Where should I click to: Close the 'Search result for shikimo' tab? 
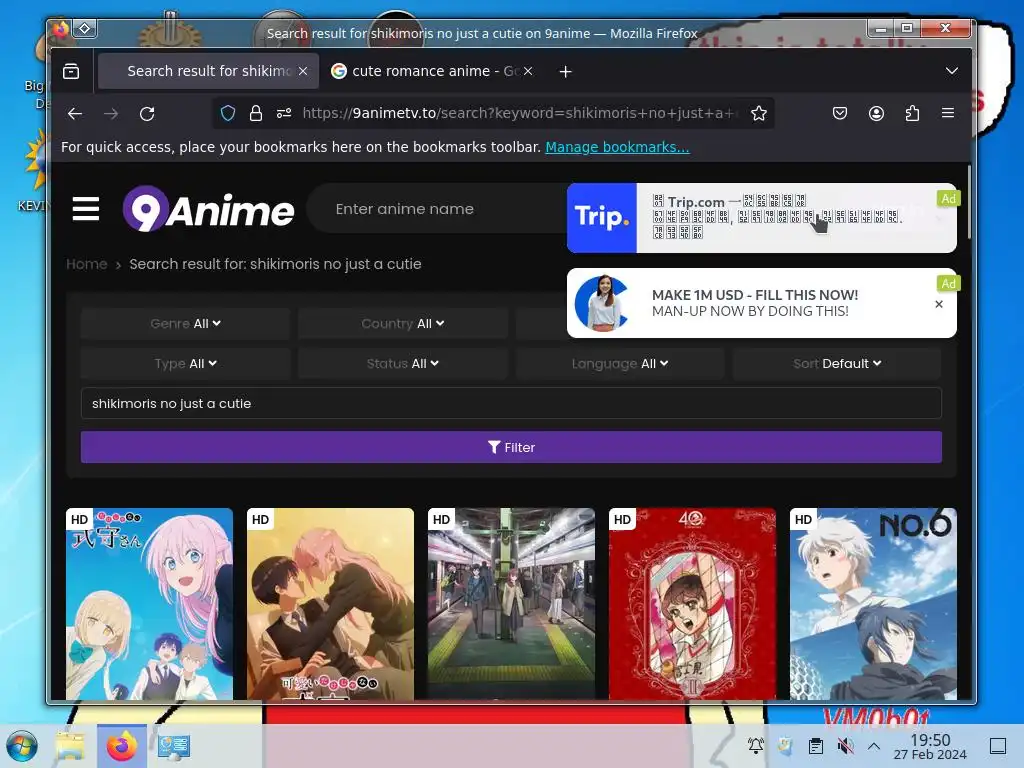pos(303,71)
